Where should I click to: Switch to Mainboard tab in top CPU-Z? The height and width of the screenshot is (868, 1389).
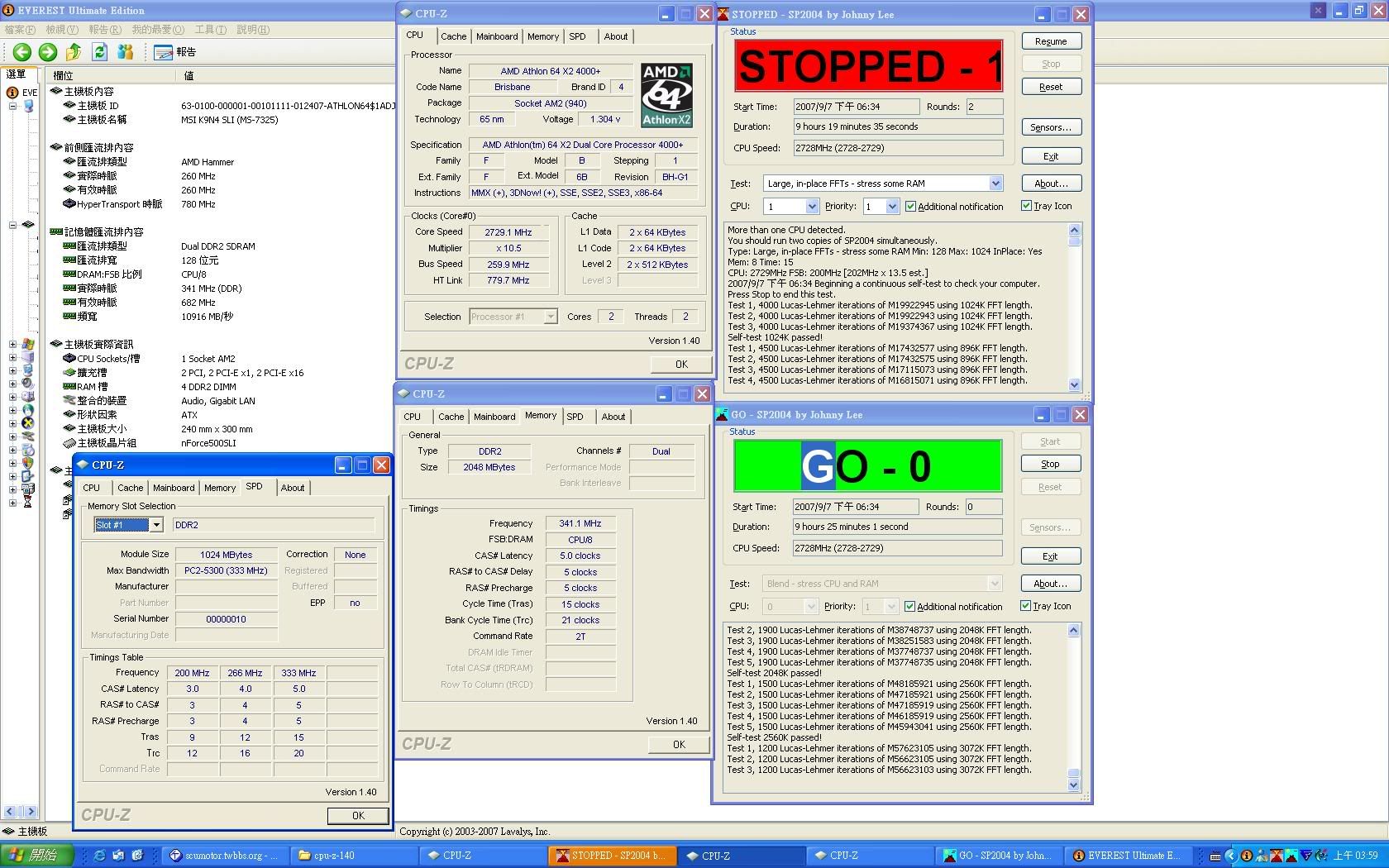pos(497,36)
